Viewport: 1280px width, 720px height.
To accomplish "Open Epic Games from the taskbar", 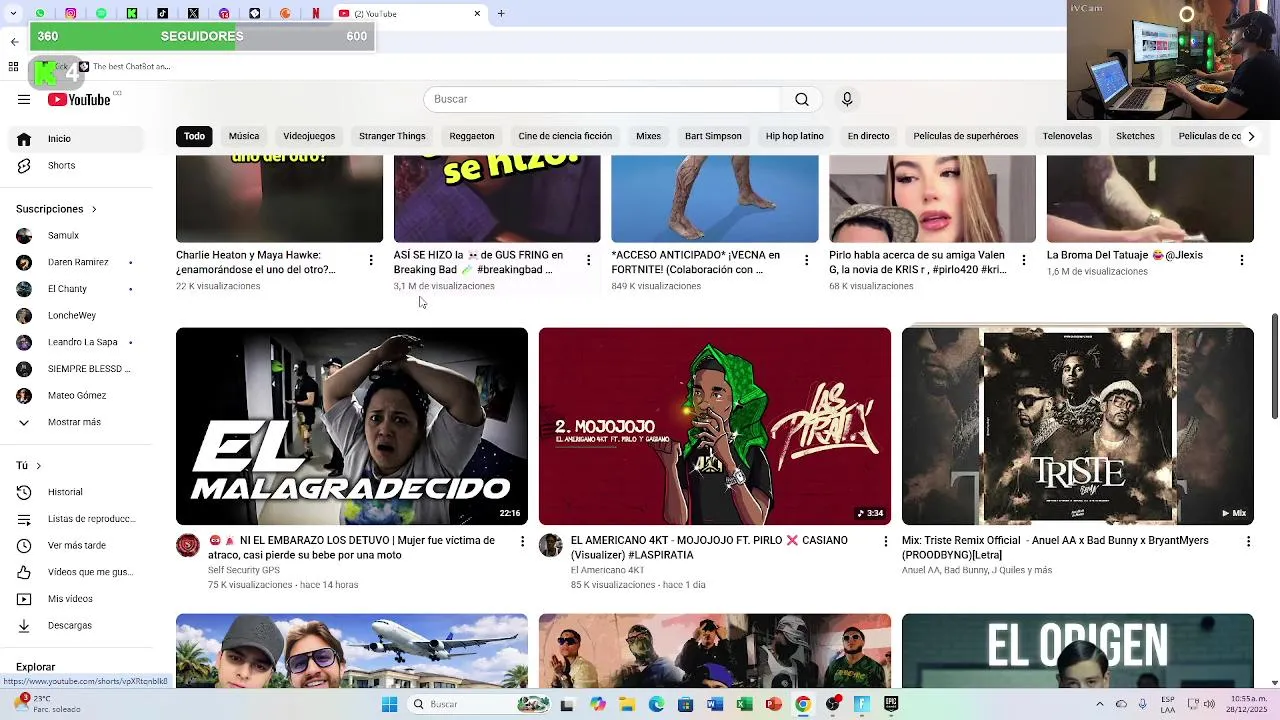I will coord(891,704).
